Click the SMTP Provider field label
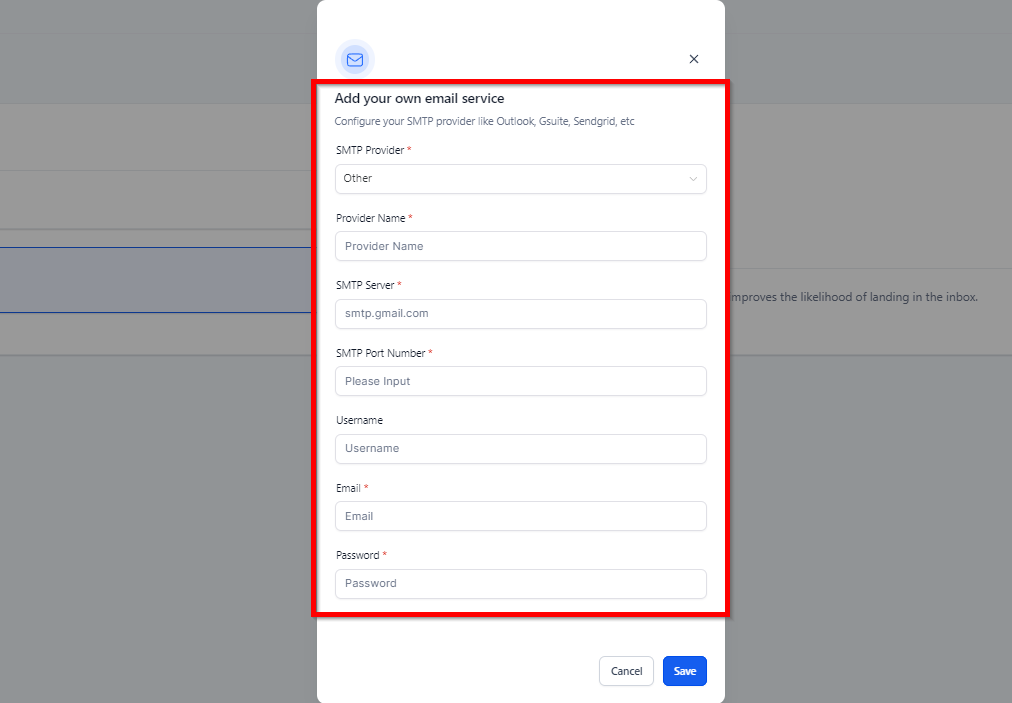 pos(370,150)
